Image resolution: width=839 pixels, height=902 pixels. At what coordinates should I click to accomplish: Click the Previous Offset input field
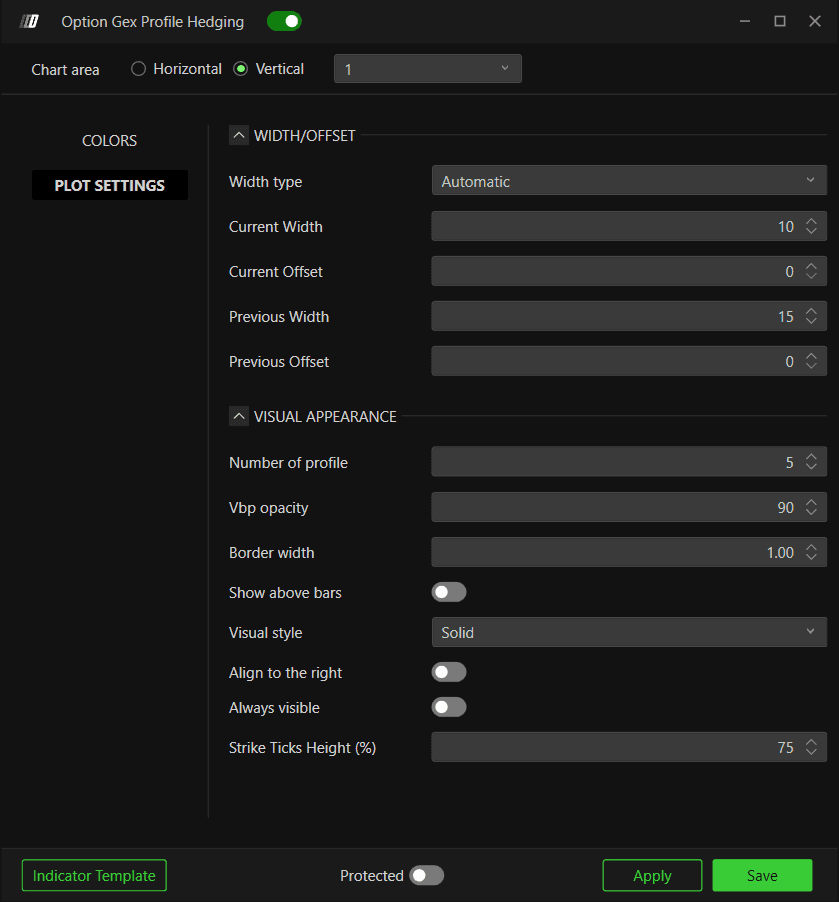click(629, 361)
